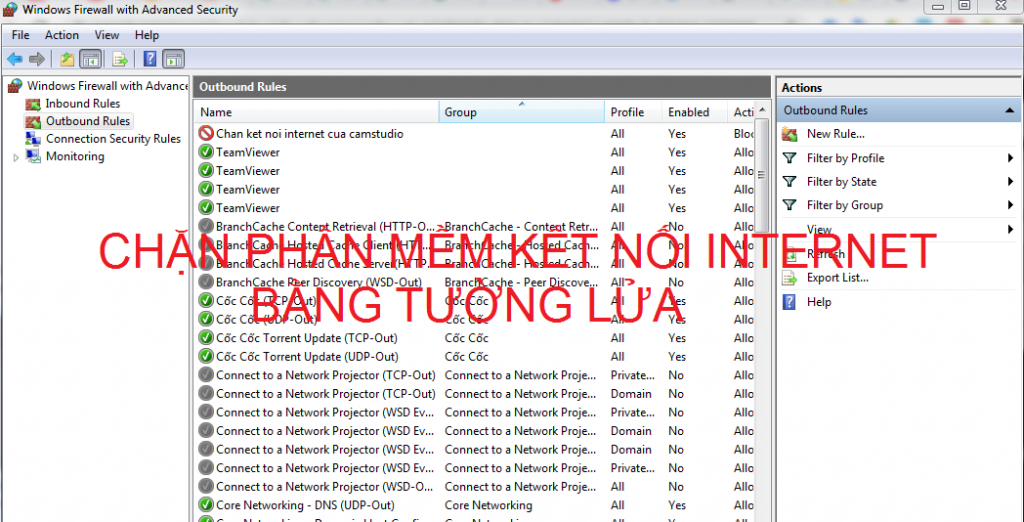Click the Filter by State funnel icon

click(790, 182)
